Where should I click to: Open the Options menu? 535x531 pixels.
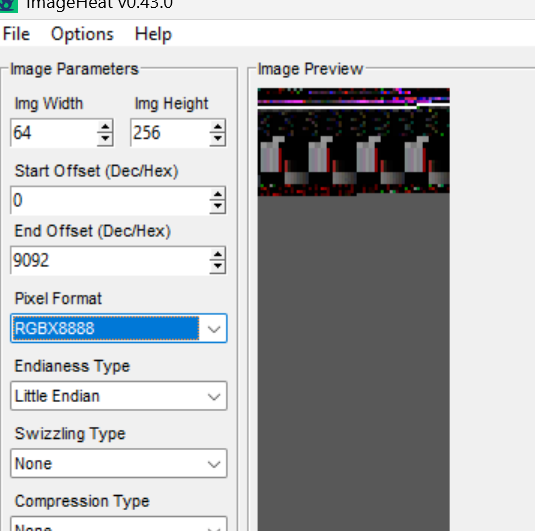point(82,34)
